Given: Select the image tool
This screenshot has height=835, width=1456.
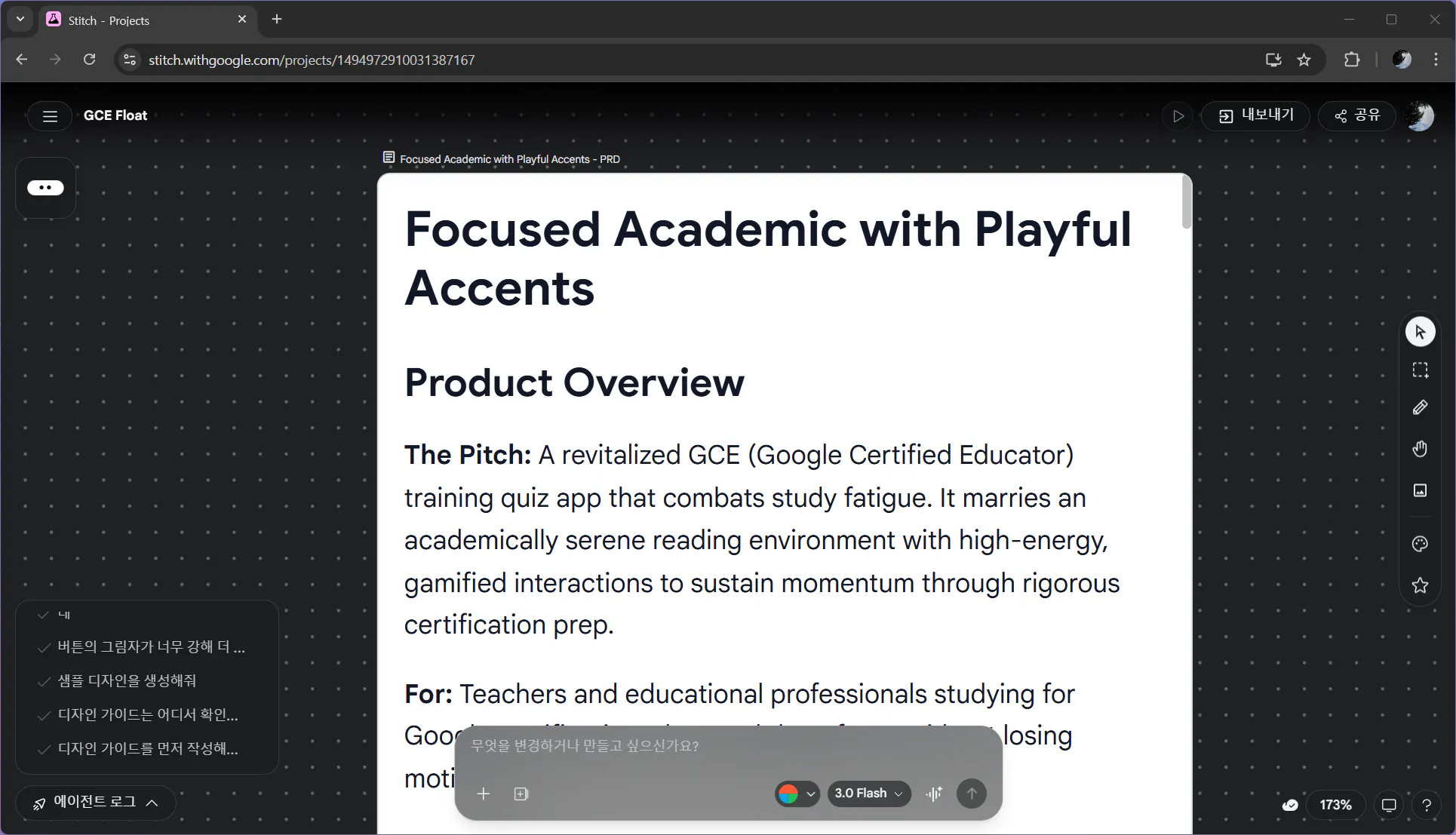Looking at the screenshot, I should (x=1420, y=490).
